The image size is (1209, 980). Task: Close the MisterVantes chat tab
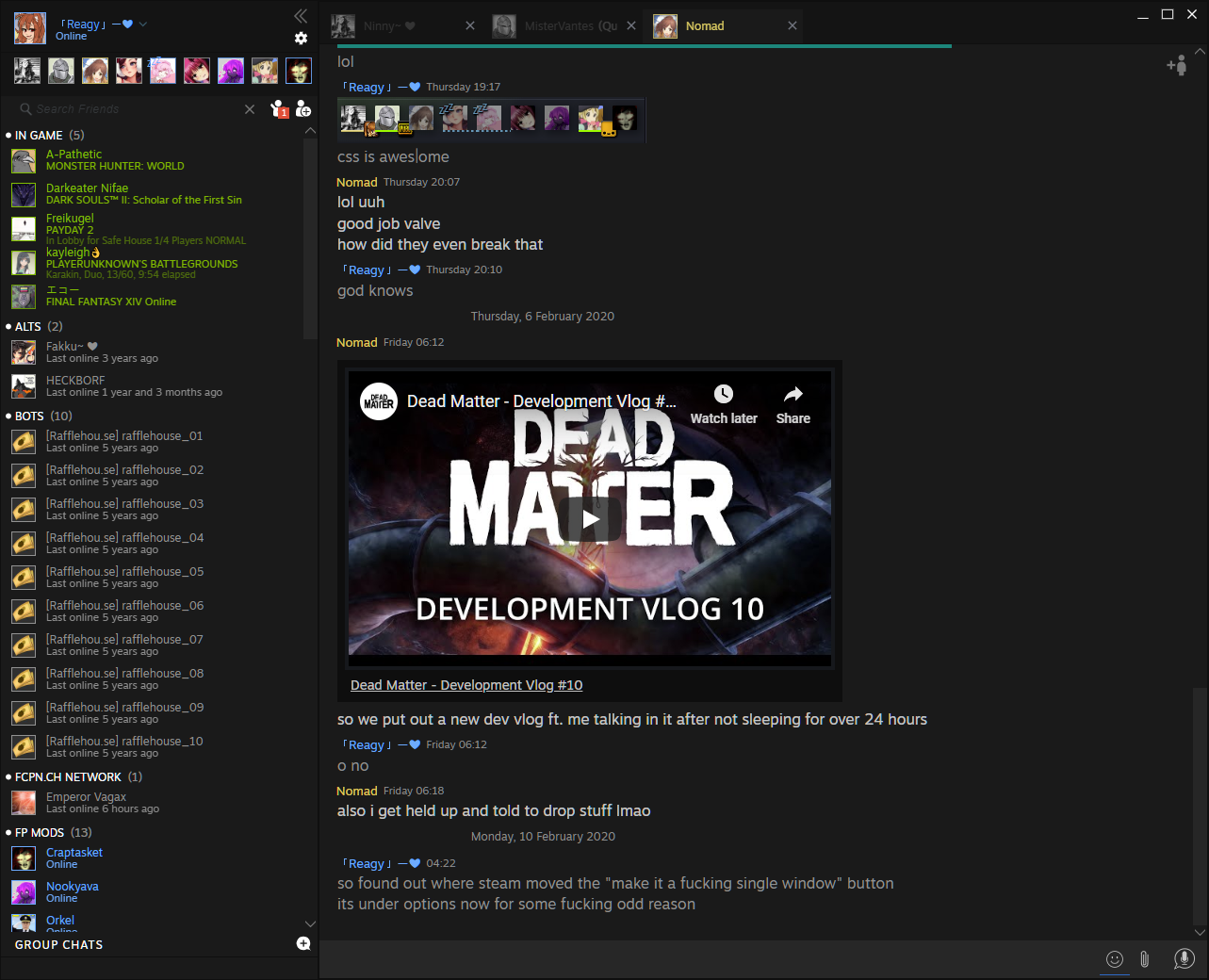click(631, 26)
